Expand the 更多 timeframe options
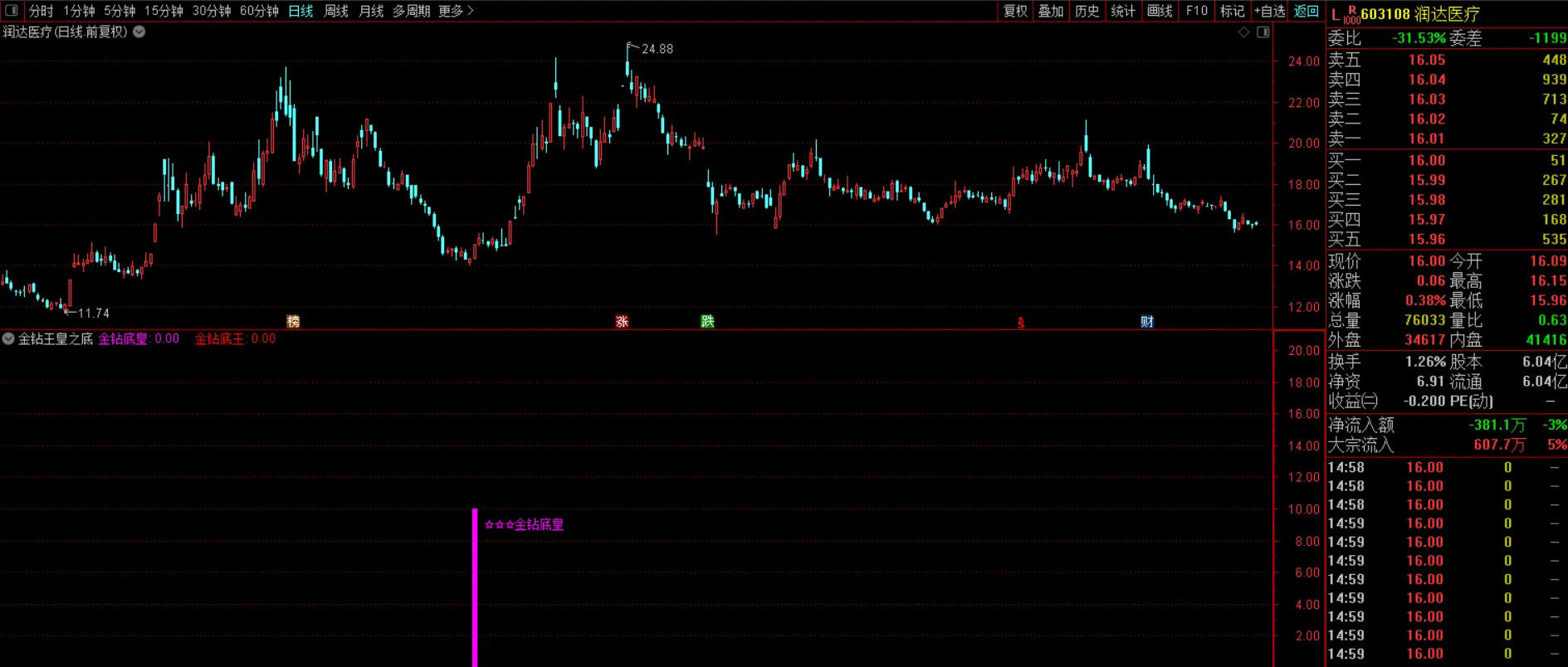The image size is (1568, 667). pos(456,11)
